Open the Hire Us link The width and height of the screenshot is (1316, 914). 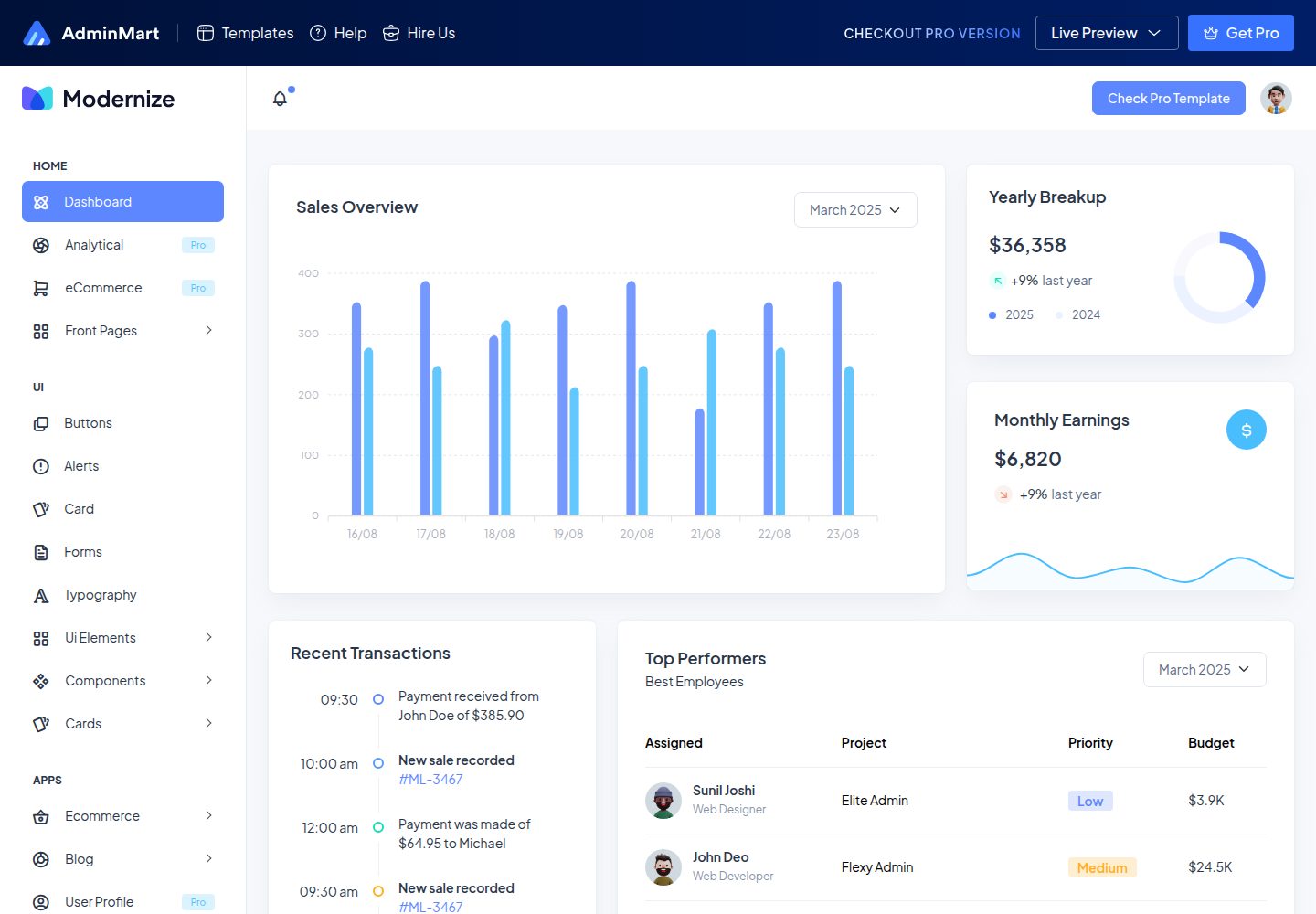click(419, 33)
